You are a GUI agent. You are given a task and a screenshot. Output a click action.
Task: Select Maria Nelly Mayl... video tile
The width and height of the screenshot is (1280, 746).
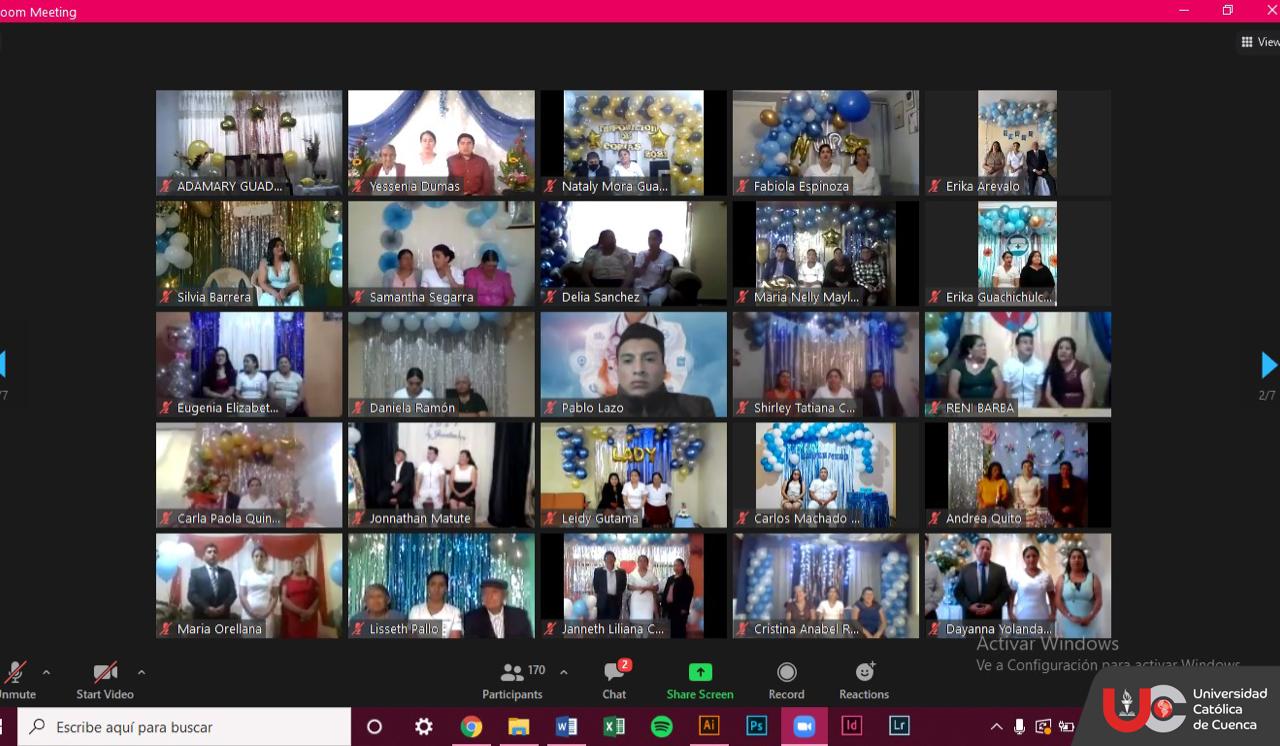point(826,254)
